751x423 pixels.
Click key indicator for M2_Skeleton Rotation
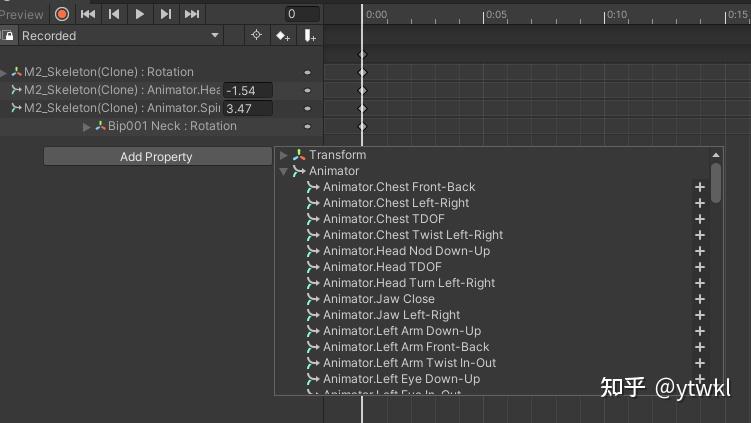pyautogui.click(x=307, y=72)
